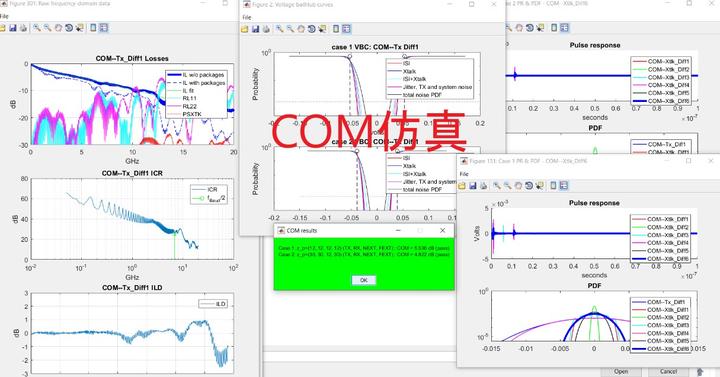Select 'total noise PDF' legend entry in case 1 VBC

tap(415, 95)
